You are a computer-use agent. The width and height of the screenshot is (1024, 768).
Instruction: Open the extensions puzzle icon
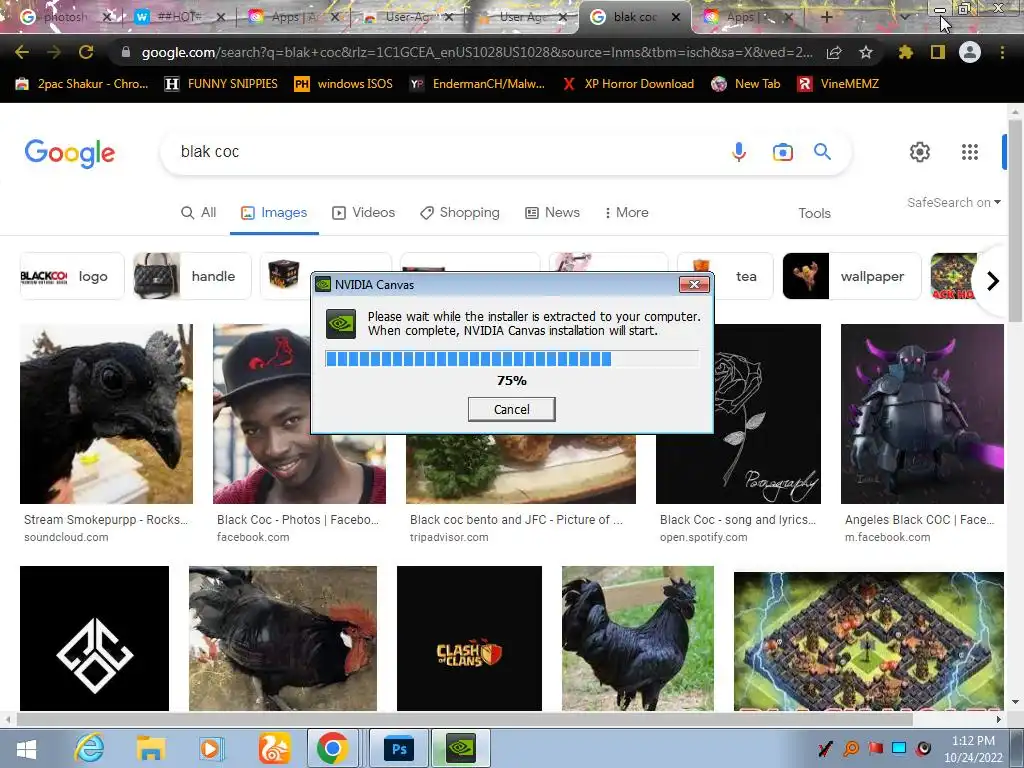(x=905, y=52)
